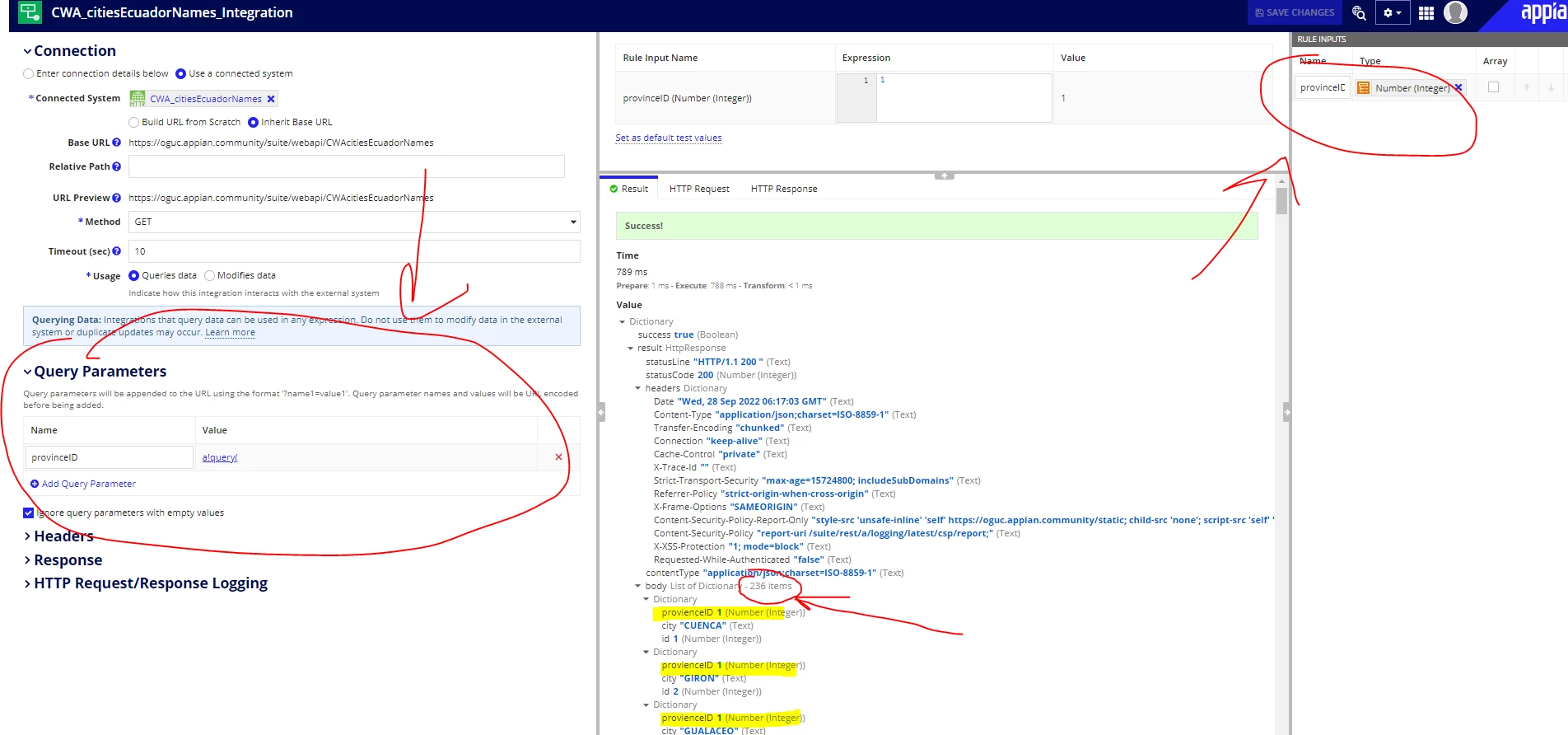
Task: Click the SAVE CHANGES button
Action: click(1295, 12)
